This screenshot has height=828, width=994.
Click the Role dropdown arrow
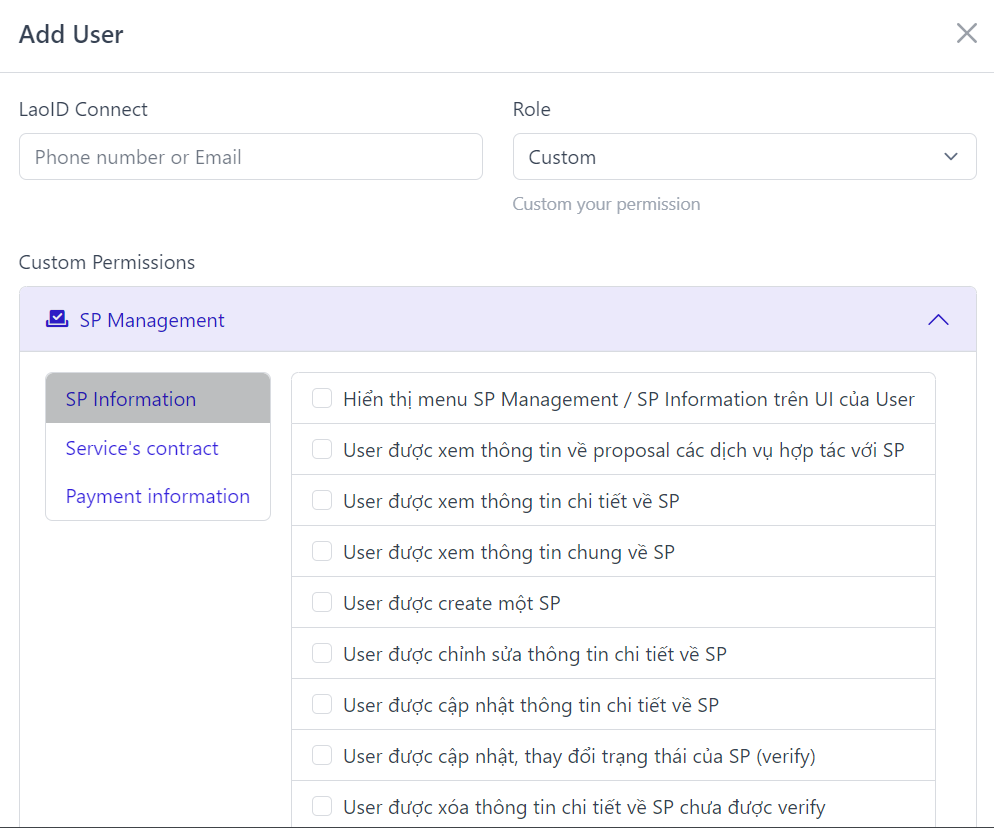coord(950,157)
